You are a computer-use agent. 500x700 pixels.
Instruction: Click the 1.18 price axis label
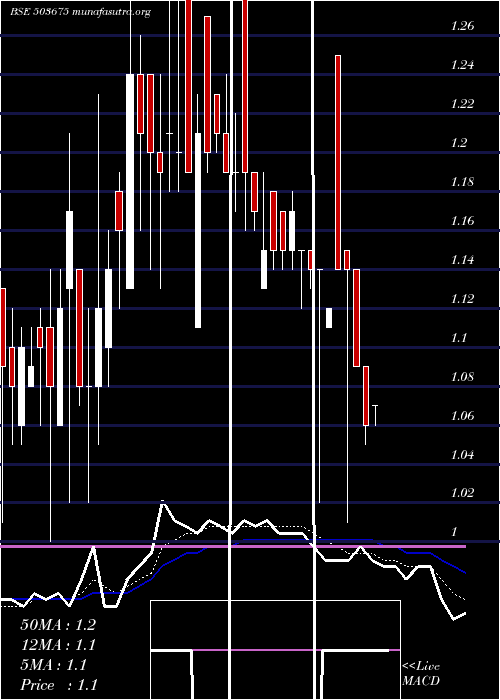click(x=462, y=182)
